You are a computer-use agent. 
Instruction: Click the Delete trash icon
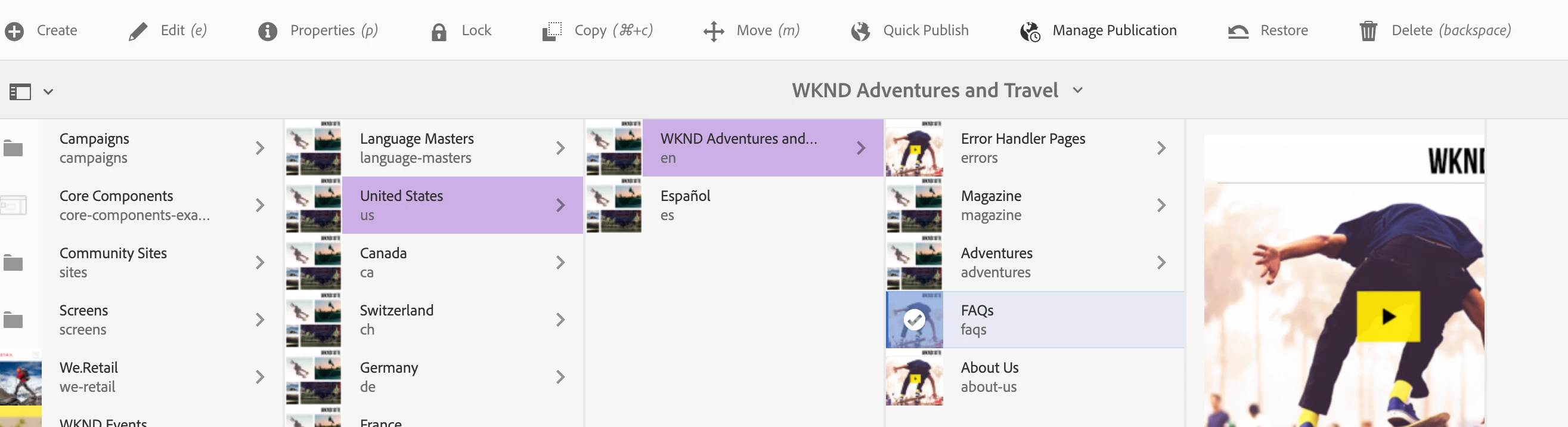pos(1368,31)
